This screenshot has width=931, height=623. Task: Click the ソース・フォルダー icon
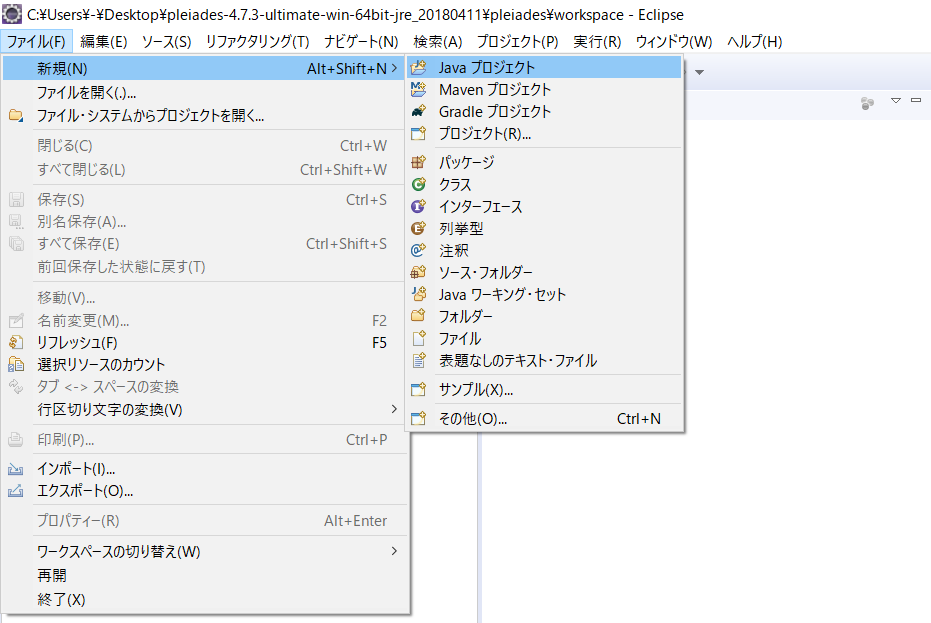(419, 273)
